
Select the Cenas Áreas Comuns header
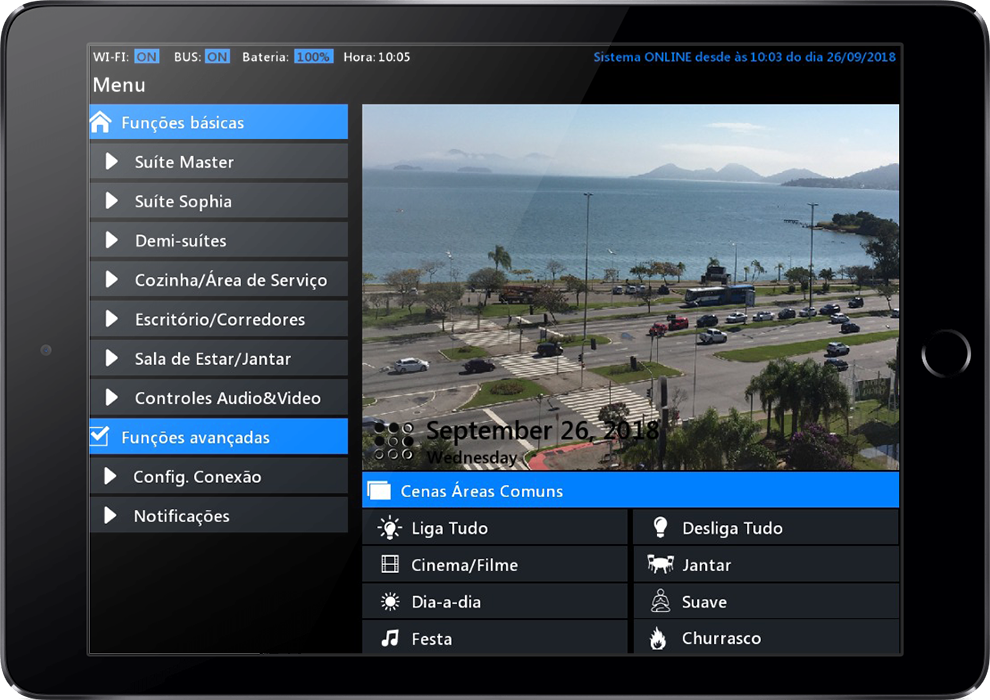click(x=630, y=490)
